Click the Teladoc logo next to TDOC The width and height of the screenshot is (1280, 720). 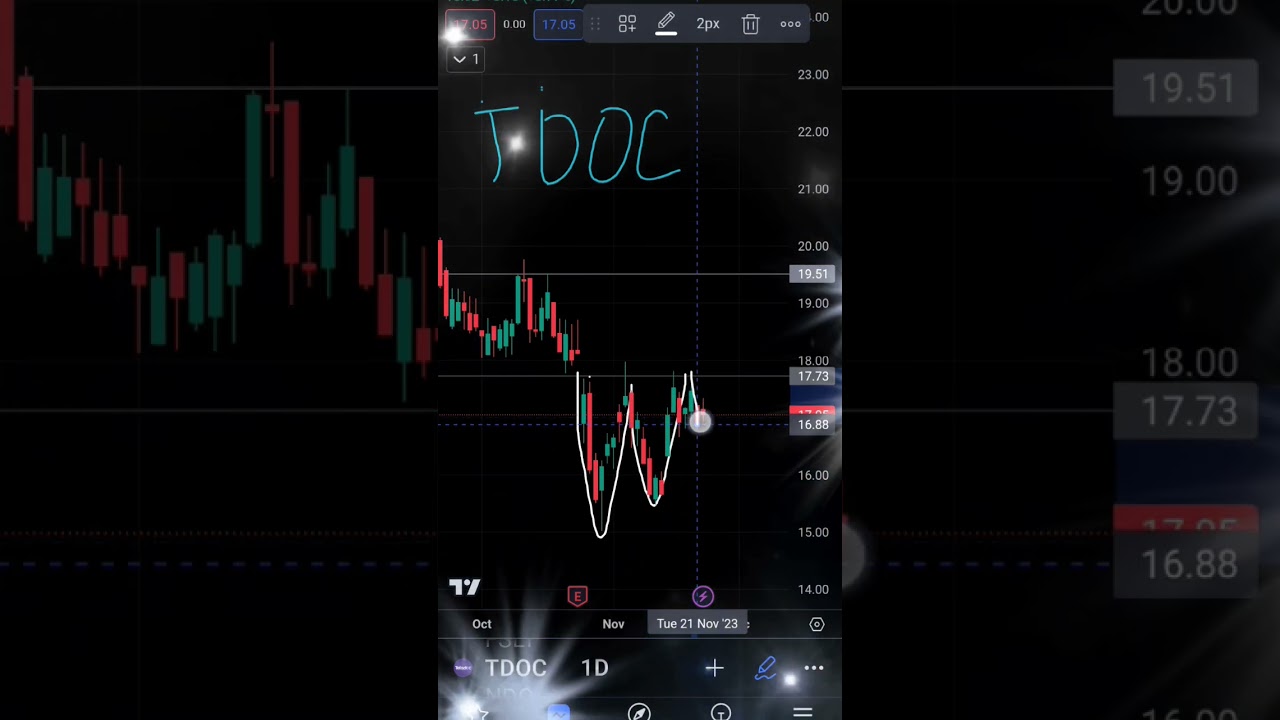(463, 668)
